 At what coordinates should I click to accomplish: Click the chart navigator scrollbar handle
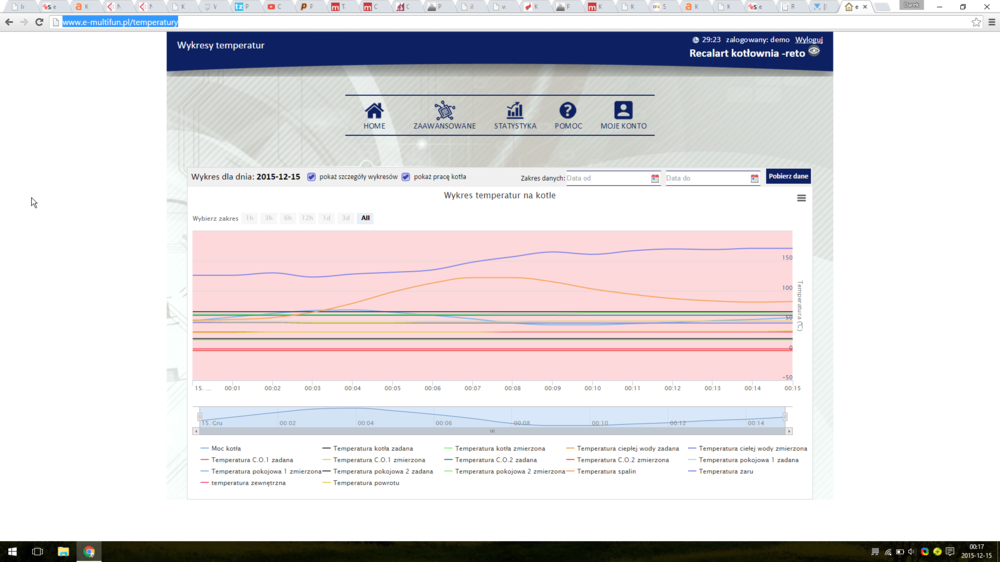coord(492,431)
